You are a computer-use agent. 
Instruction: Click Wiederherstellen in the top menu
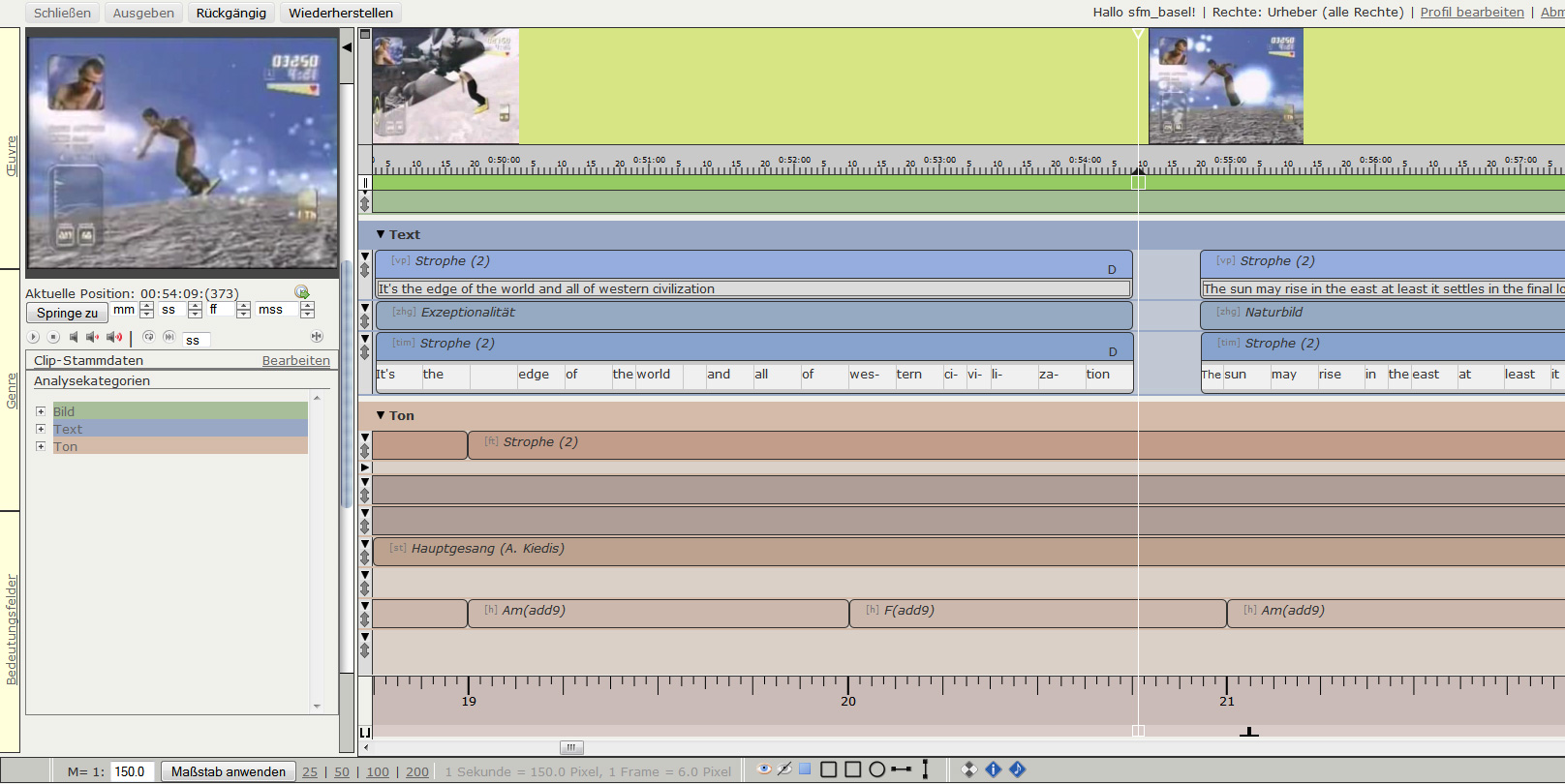coord(341,13)
